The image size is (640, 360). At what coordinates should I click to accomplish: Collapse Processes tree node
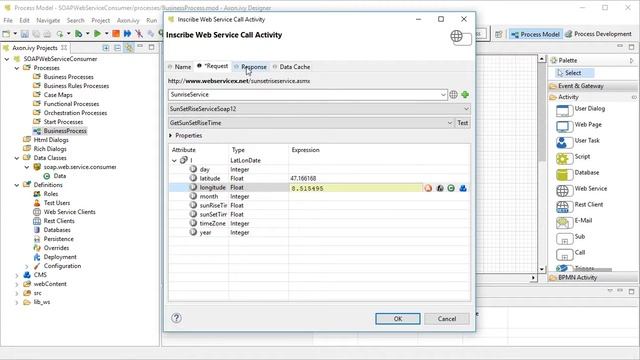17,68
